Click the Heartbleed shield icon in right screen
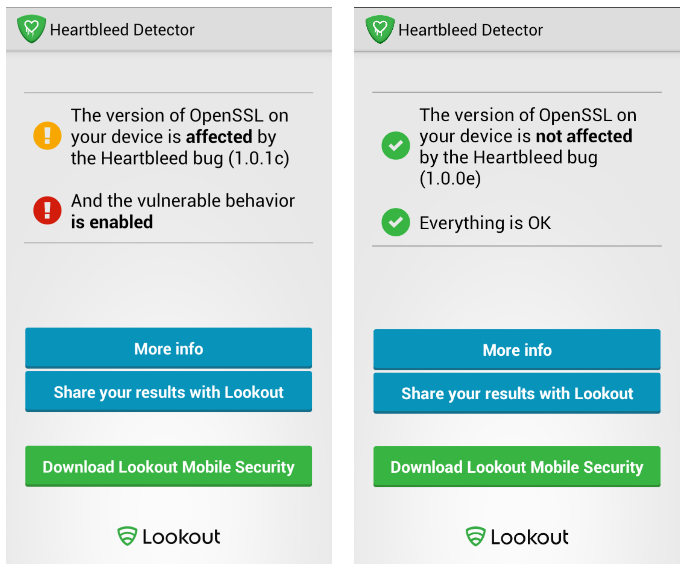Viewport: 689px width, 572px height. (x=380, y=29)
